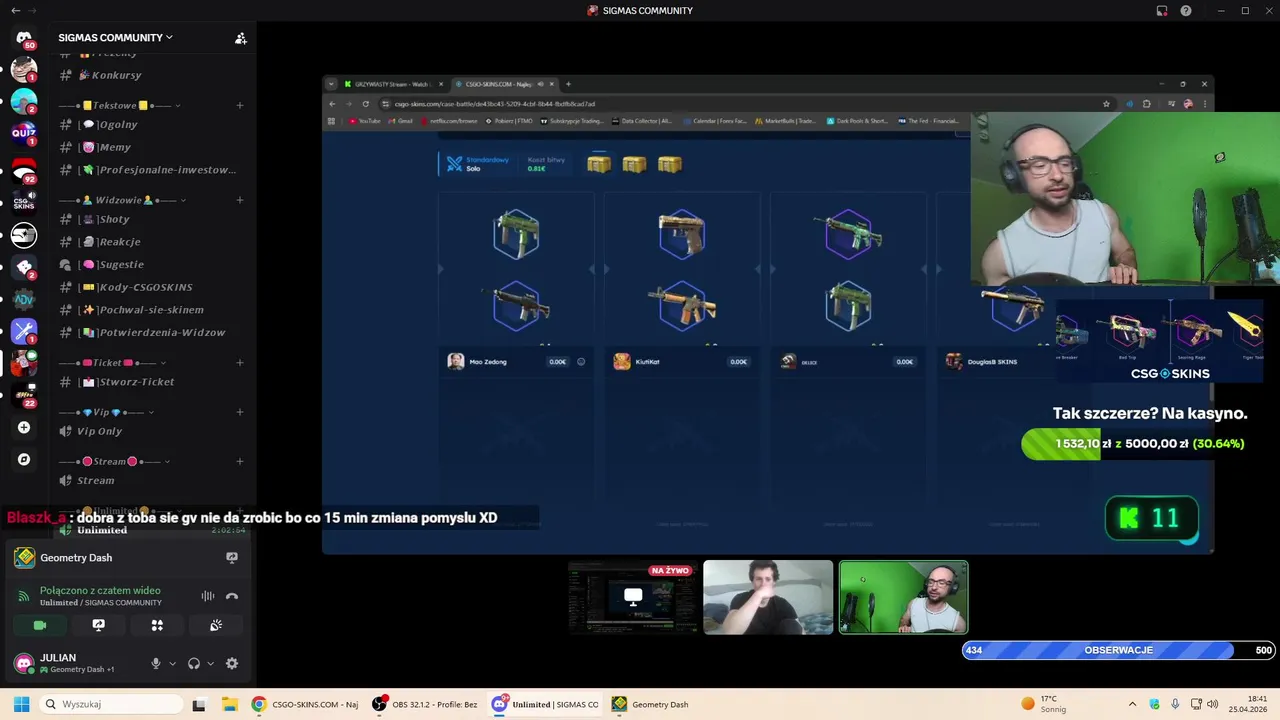
Task: Open Task View on the taskbar
Action: tap(199, 704)
